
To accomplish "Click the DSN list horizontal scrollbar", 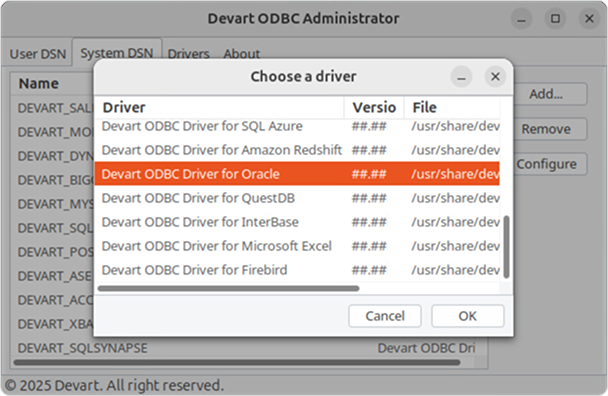I will click(237, 363).
